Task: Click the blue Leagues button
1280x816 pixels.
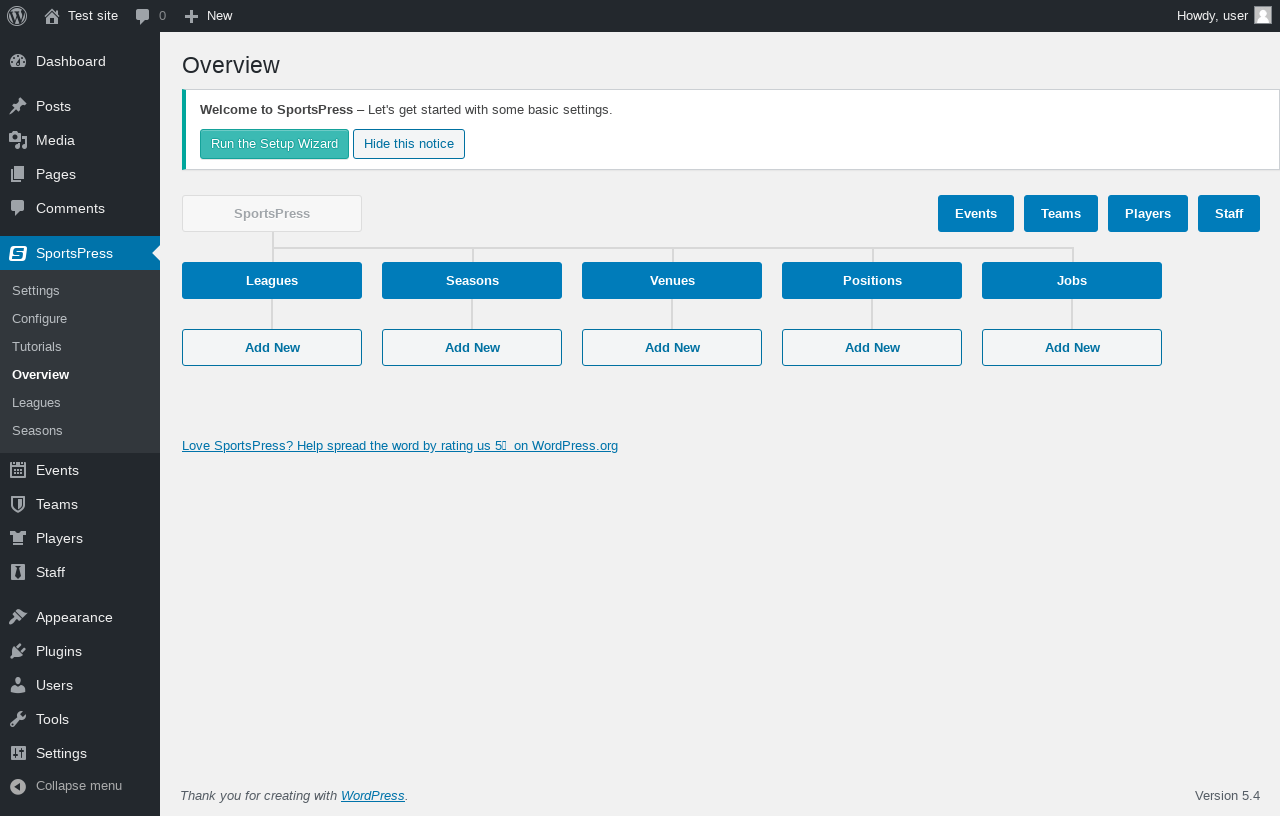Action: pos(272,280)
